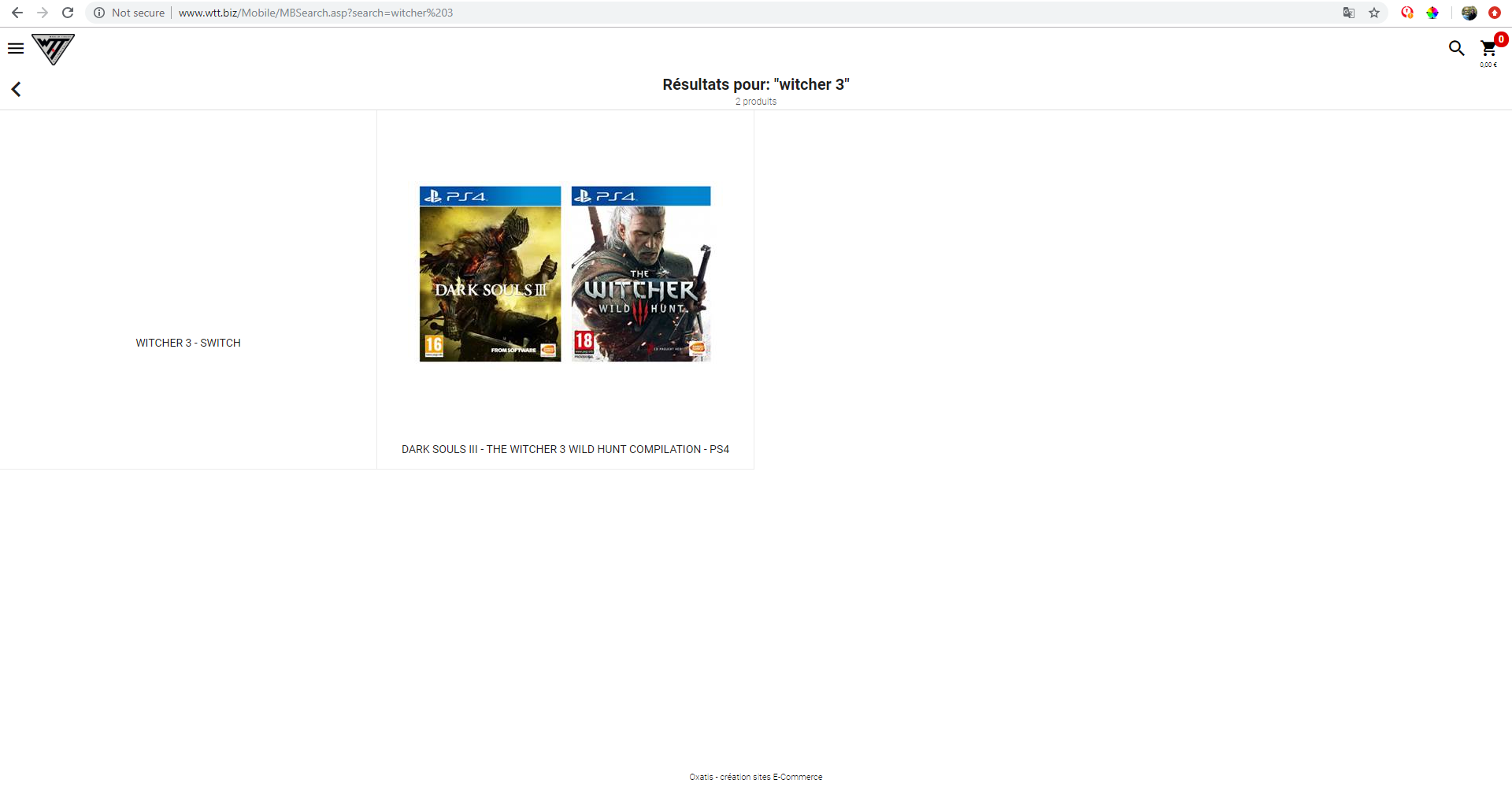
Task: Open the shopping cart
Action: pyautogui.click(x=1488, y=49)
